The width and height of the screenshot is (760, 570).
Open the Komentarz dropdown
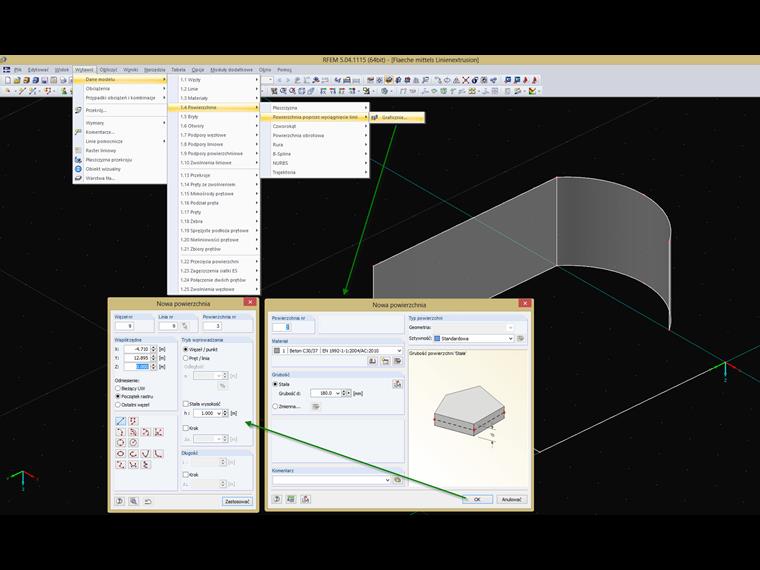[387, 480]
